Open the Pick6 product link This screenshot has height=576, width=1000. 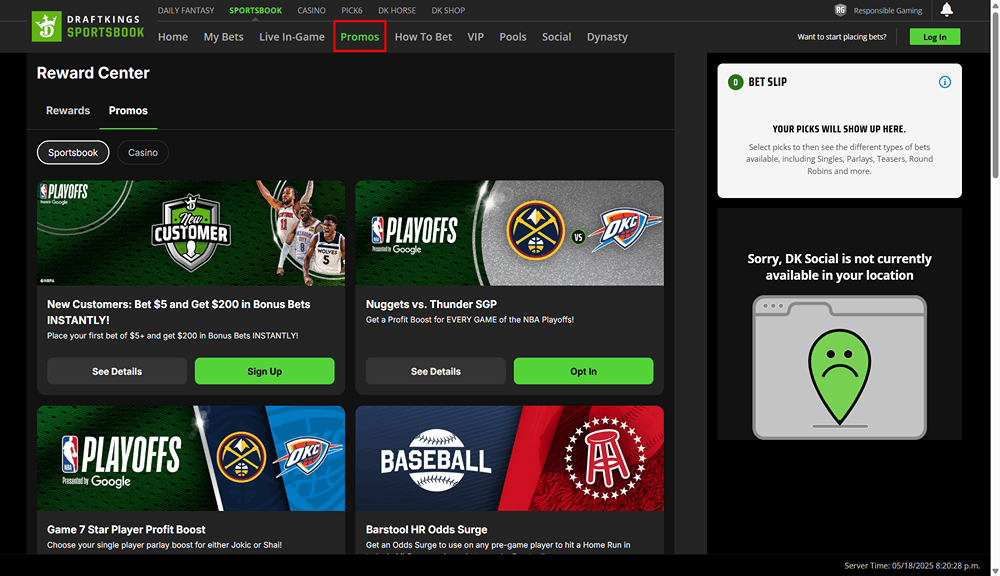pos(351,10)
